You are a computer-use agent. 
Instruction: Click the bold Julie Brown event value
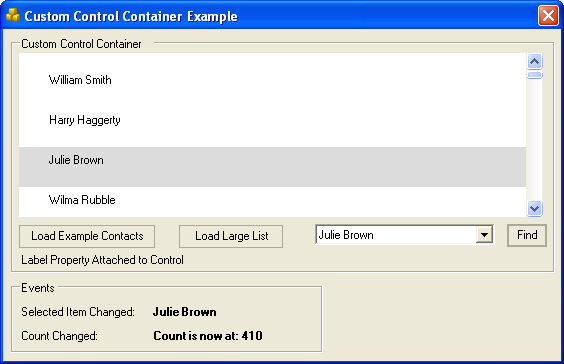185,312
